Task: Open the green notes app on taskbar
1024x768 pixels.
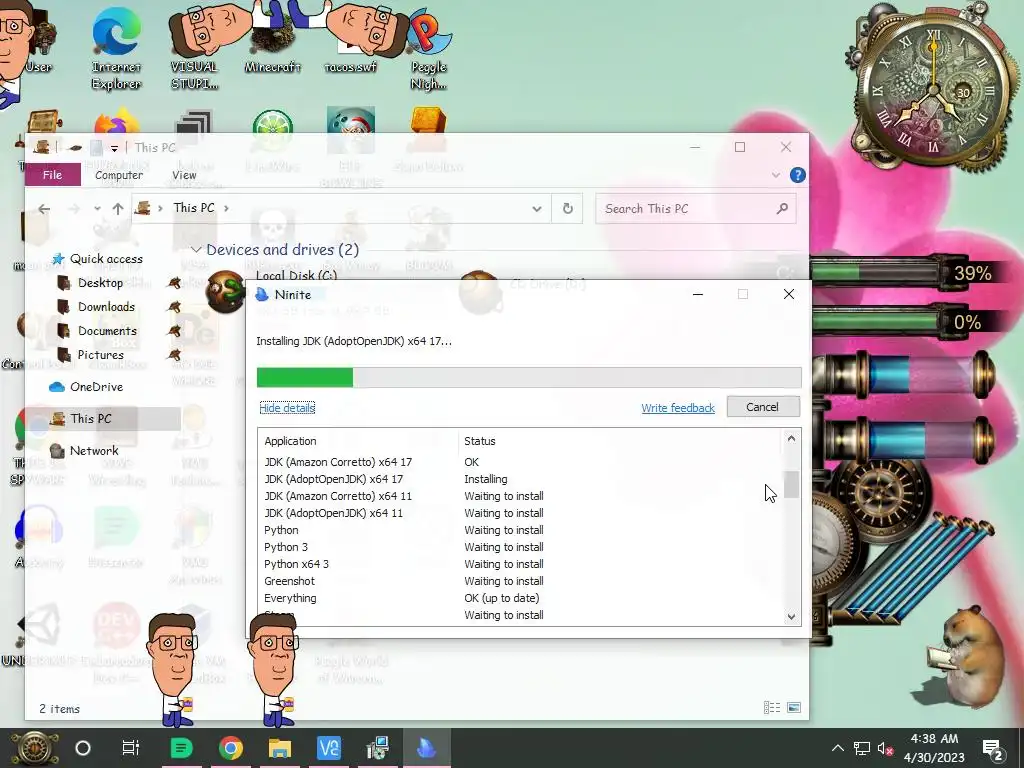Action: tap(181, 748)
